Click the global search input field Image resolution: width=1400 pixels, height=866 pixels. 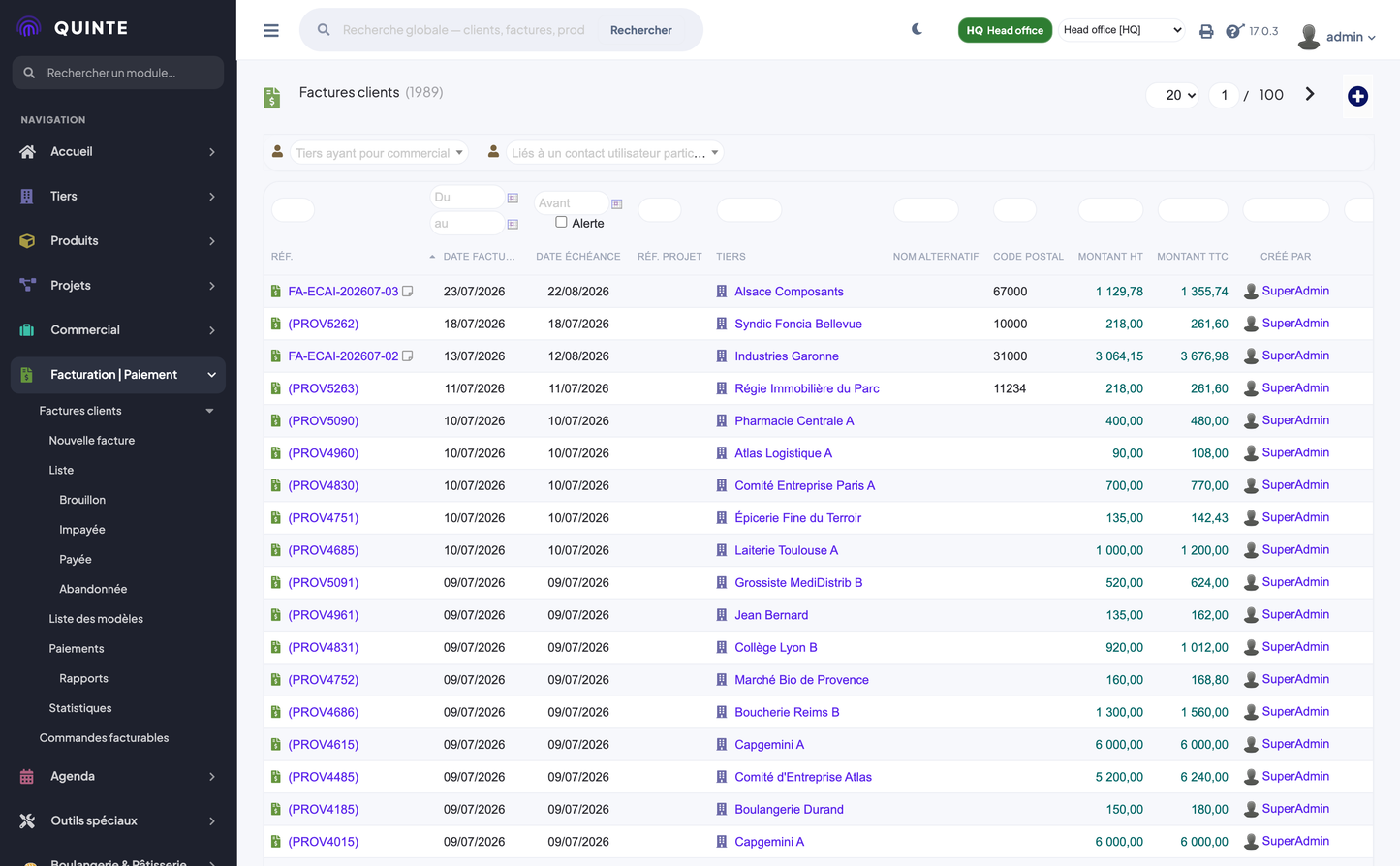[x=465, y=30]
